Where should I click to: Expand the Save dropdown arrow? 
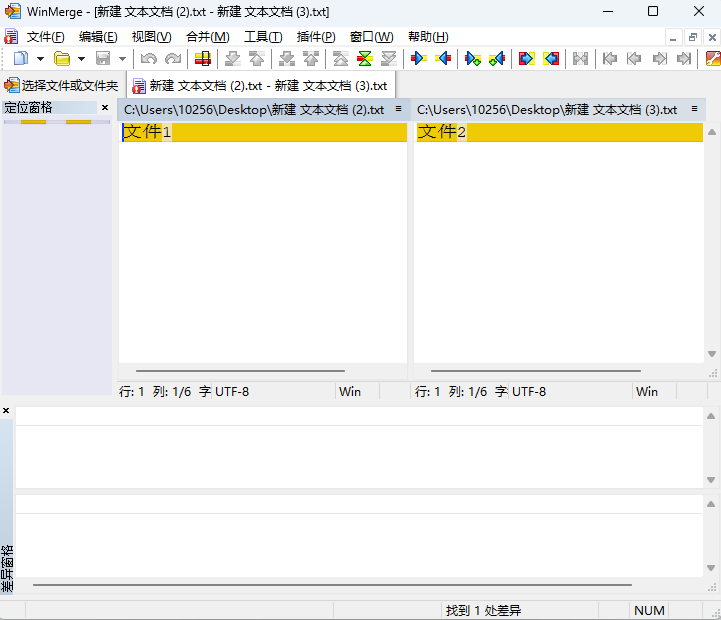[x=122, y=59]
